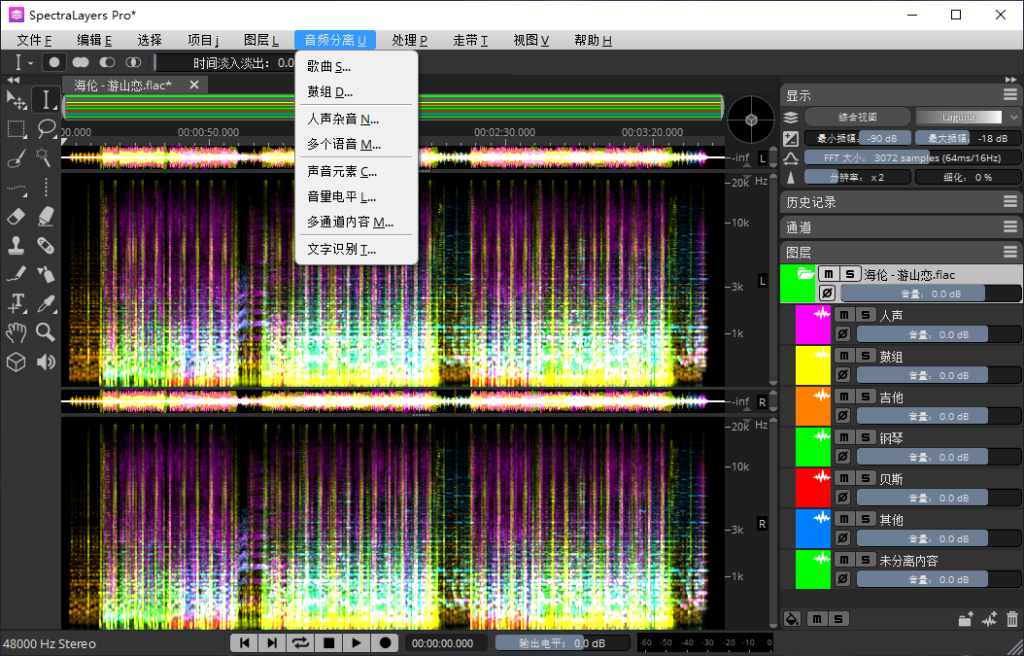
Task: Select the move/transform arrow tool
Action: tap(16, 100)
